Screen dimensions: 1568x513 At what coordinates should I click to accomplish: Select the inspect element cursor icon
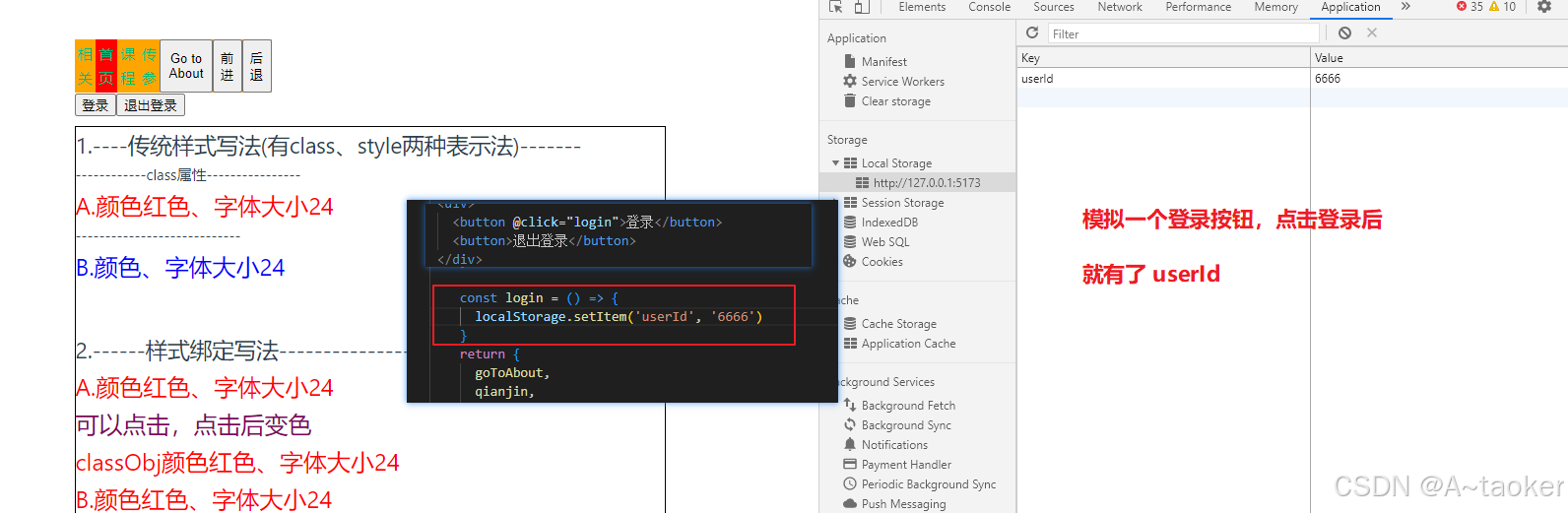pos(835,7)
